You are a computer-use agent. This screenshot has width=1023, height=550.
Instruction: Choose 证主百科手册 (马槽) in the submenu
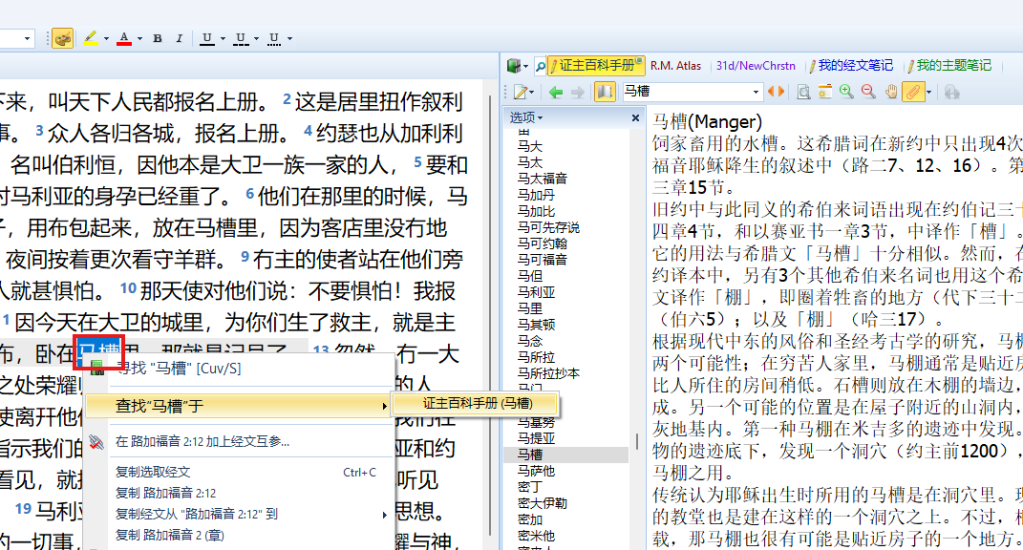pyautogui.click(x=477, y=404)
